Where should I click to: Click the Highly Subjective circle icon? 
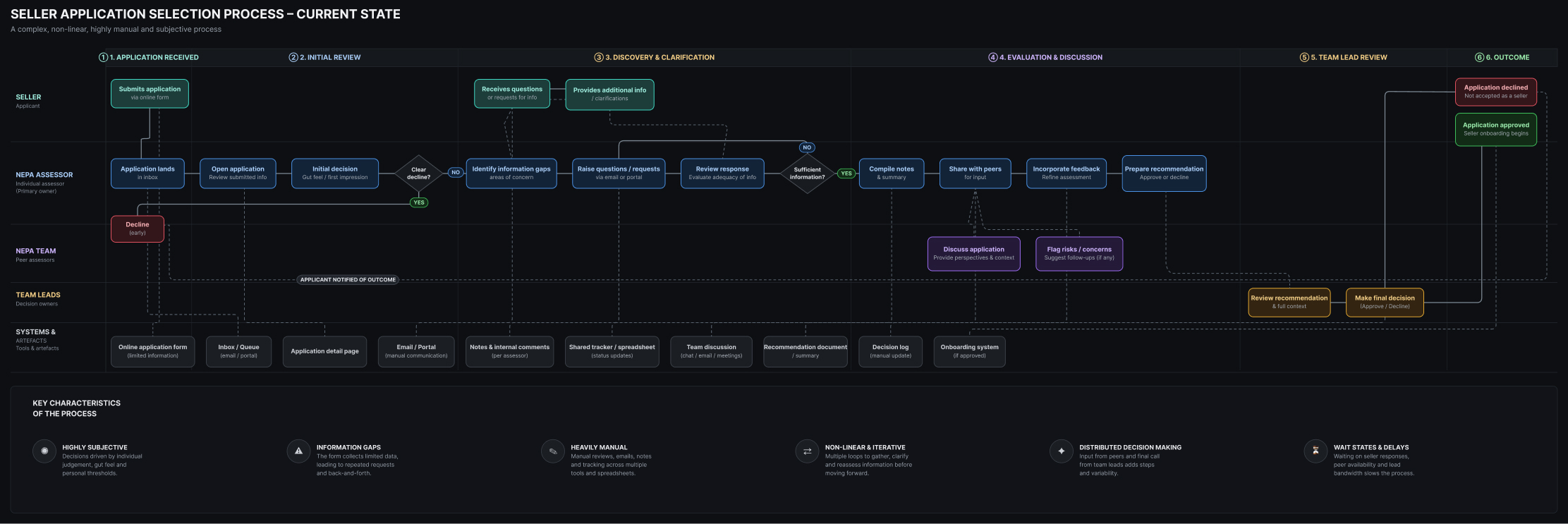coord(44,451)
